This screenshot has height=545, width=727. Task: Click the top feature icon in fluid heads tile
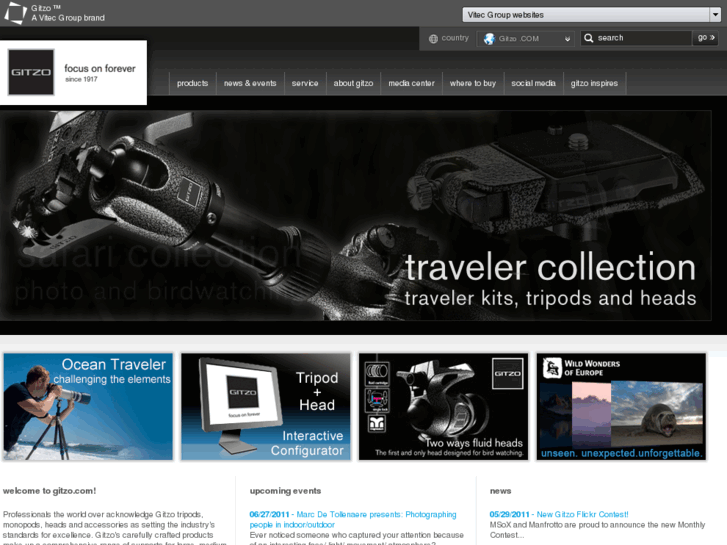(377, 373)
